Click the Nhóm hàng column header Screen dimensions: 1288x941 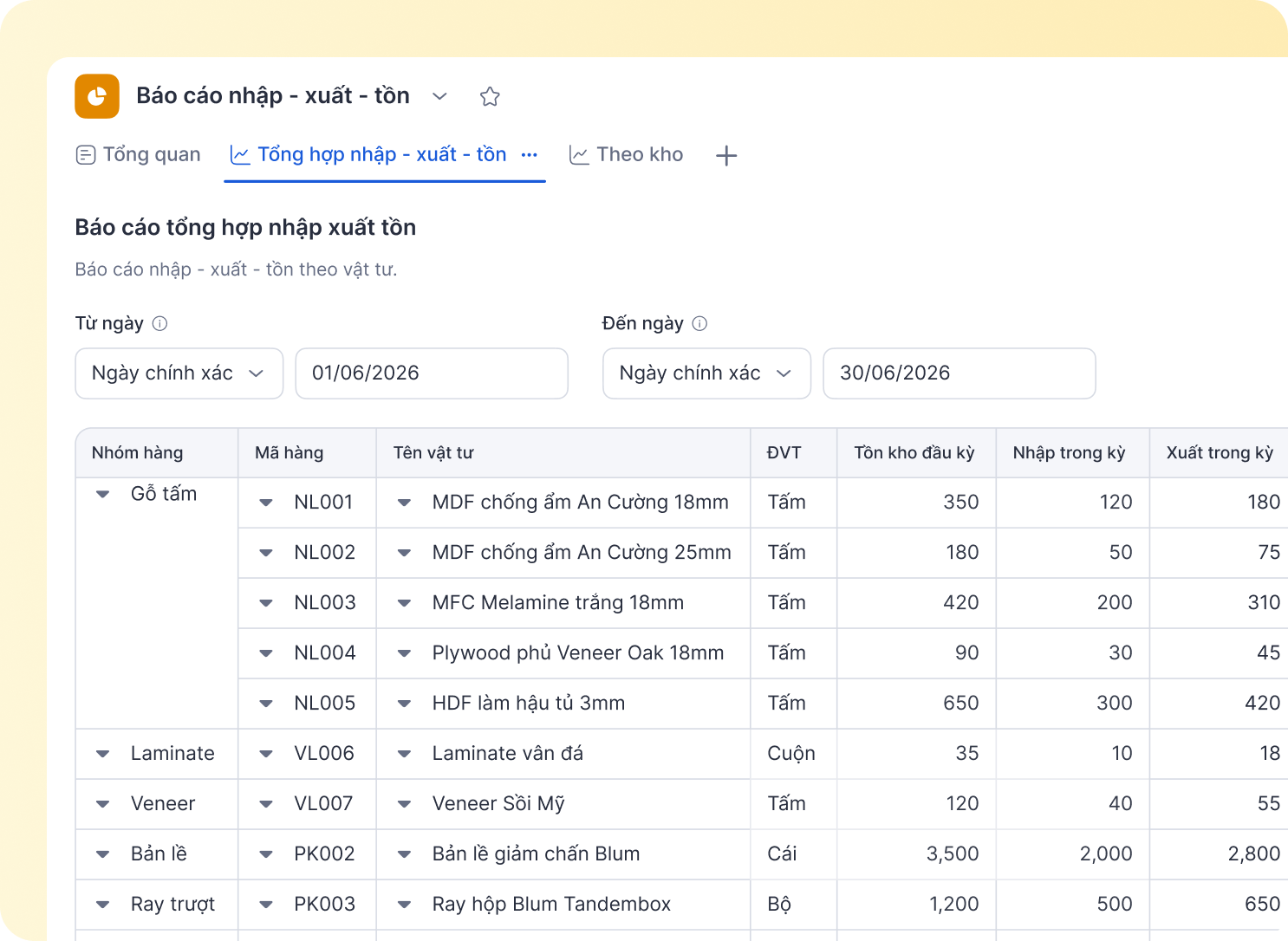tap(157, 453)
